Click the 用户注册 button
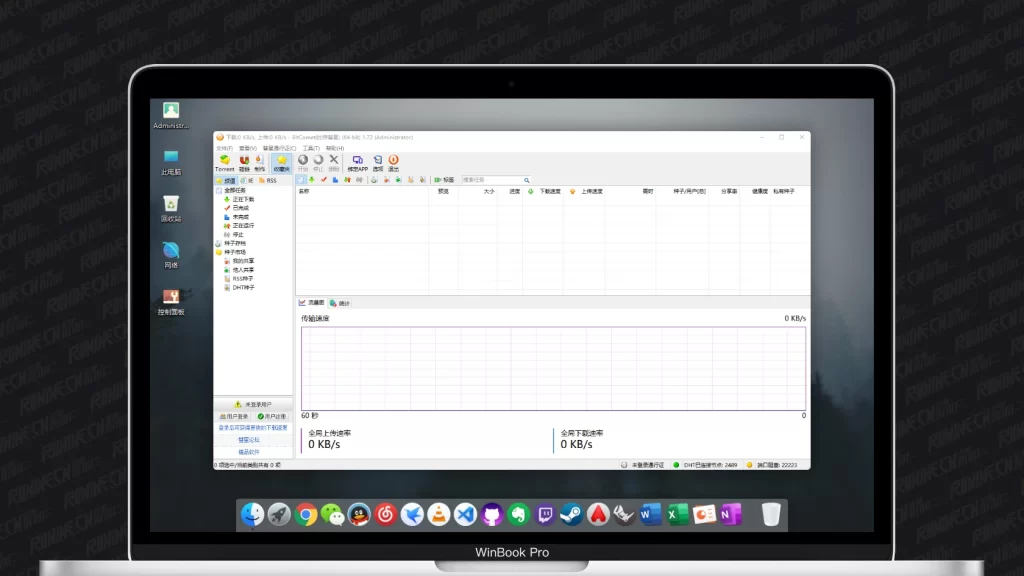1024x576 pixels. 272,416
